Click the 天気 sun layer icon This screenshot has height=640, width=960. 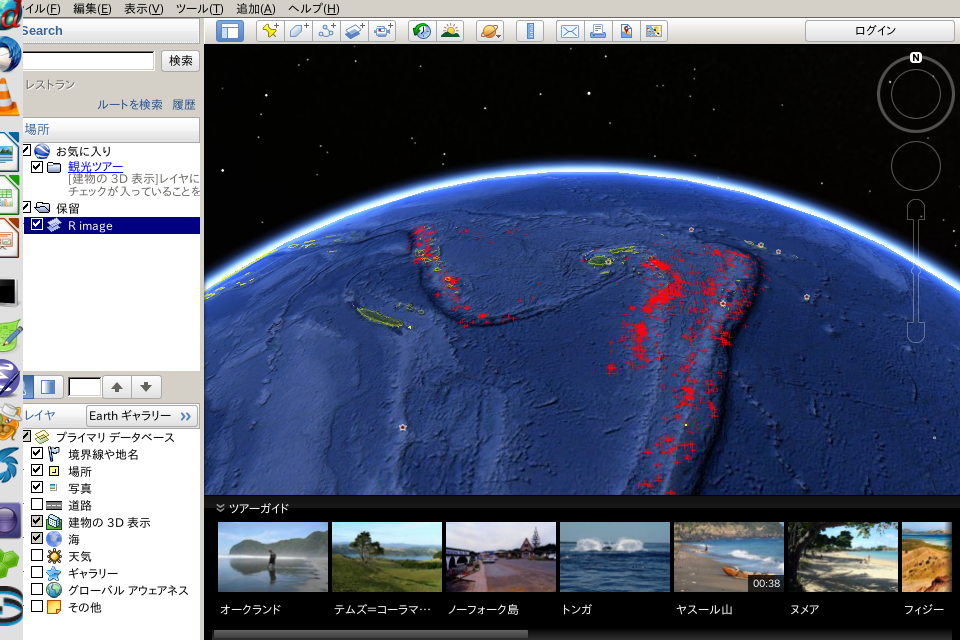(x=54, y=556)
